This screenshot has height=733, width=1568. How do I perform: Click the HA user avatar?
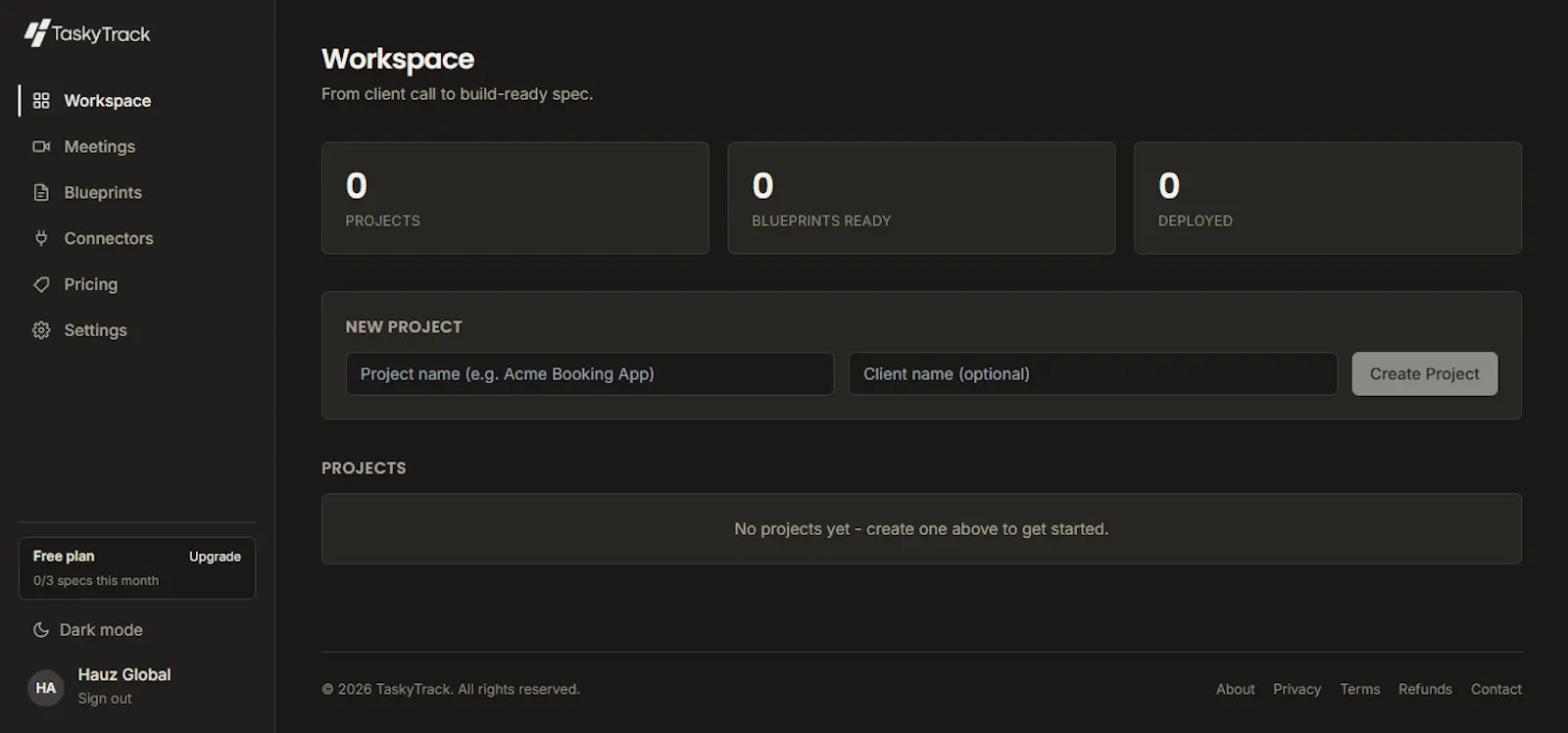point(46,688)
